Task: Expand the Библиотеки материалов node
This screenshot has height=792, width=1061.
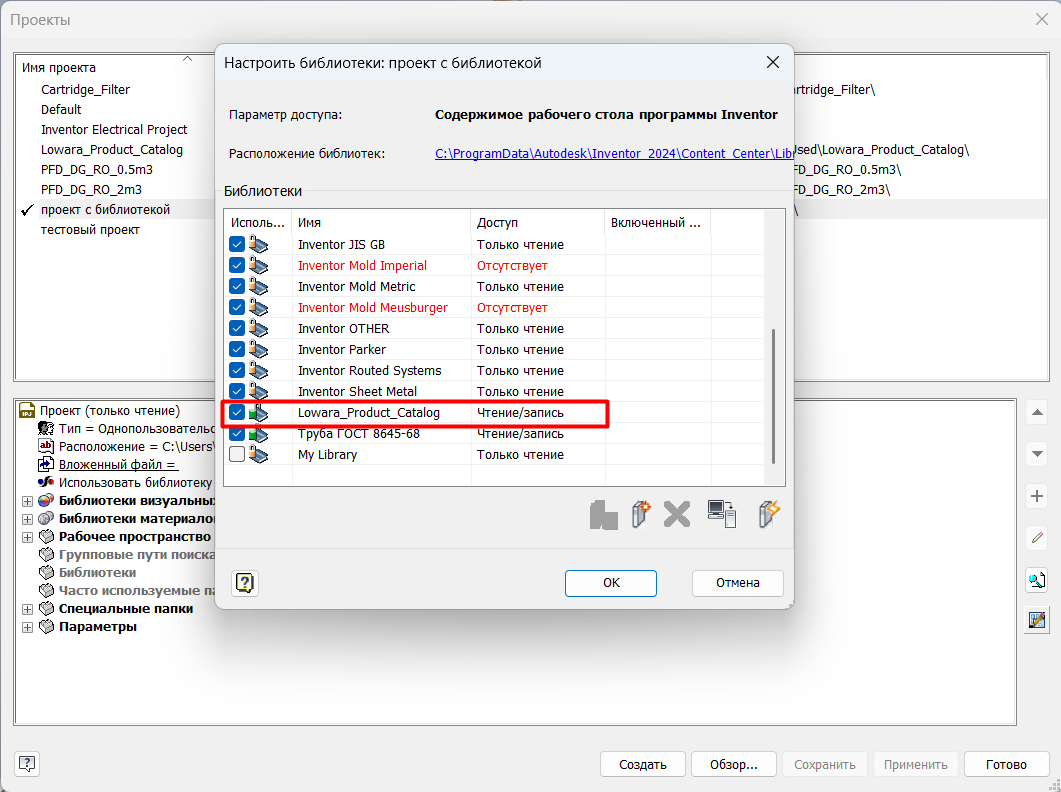Action: pos(28,519)
